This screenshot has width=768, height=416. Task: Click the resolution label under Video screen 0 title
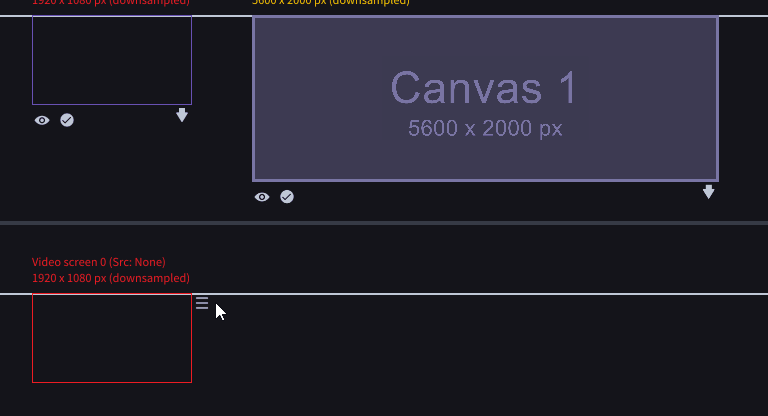[110, 278]
